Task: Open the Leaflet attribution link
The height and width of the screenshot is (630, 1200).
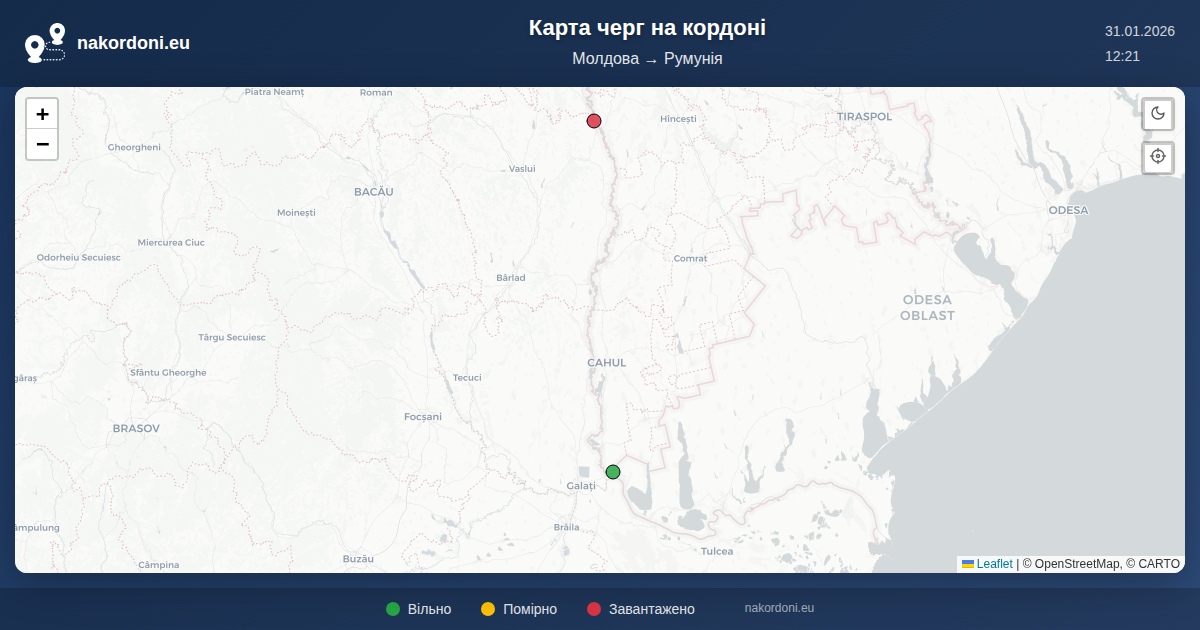Action: (x=994, y=564)
